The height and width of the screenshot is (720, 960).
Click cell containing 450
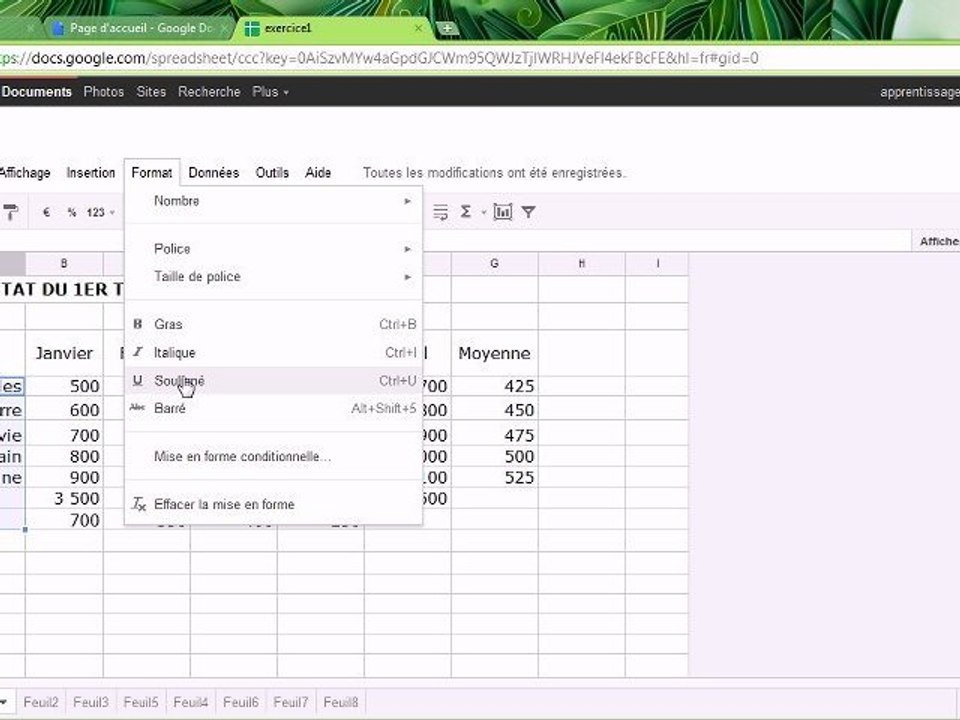tap(495, 410)
